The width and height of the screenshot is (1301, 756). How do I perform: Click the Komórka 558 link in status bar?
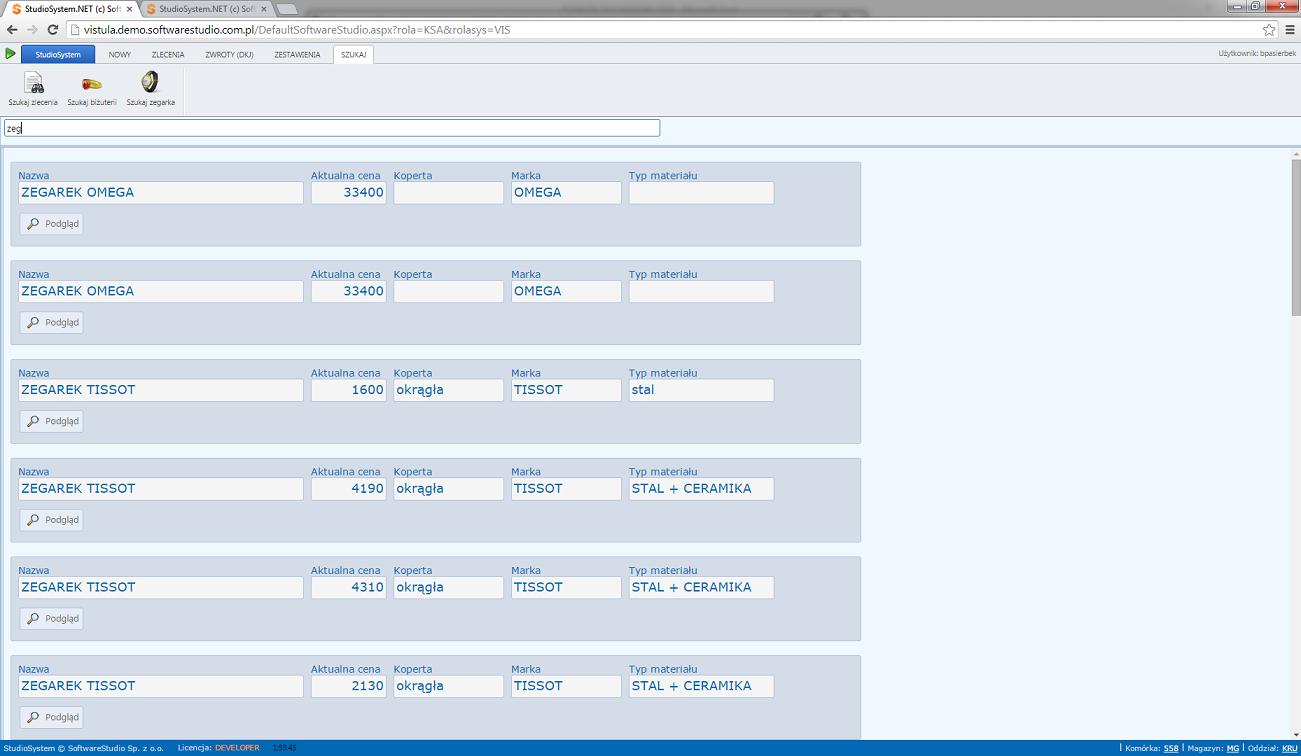pos(1171,748)
